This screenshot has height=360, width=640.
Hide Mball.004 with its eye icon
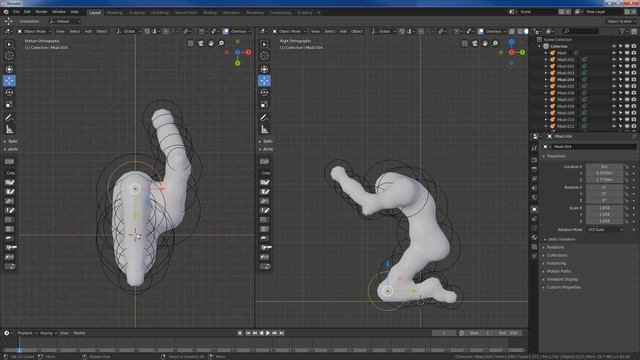pyautogui.click(x=613, y=80)
